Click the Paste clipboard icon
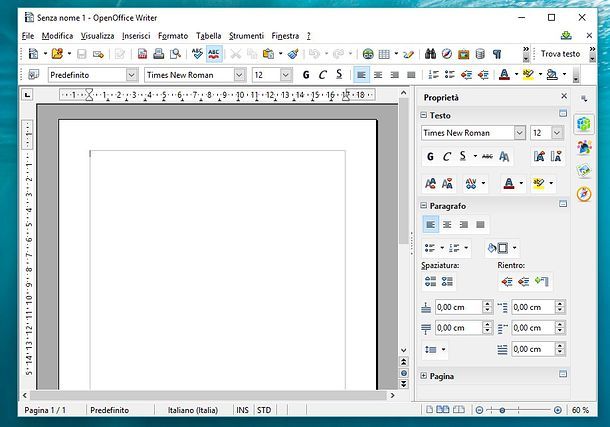Screen dimensions: 610x427 268,54
